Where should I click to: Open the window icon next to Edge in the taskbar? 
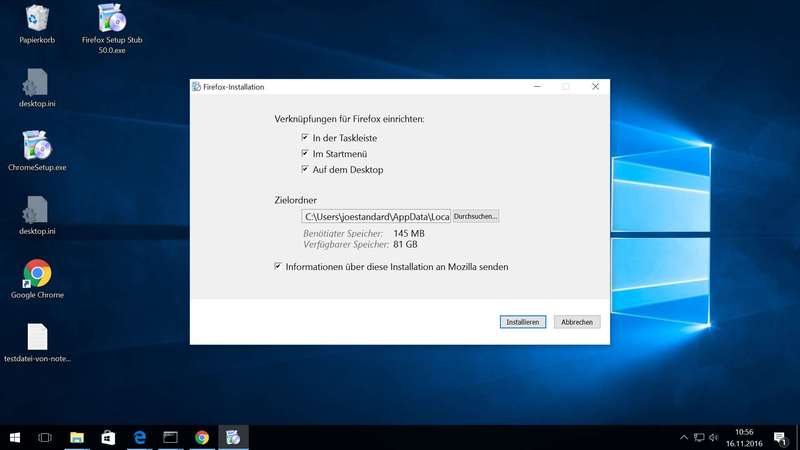click(170, 438)
